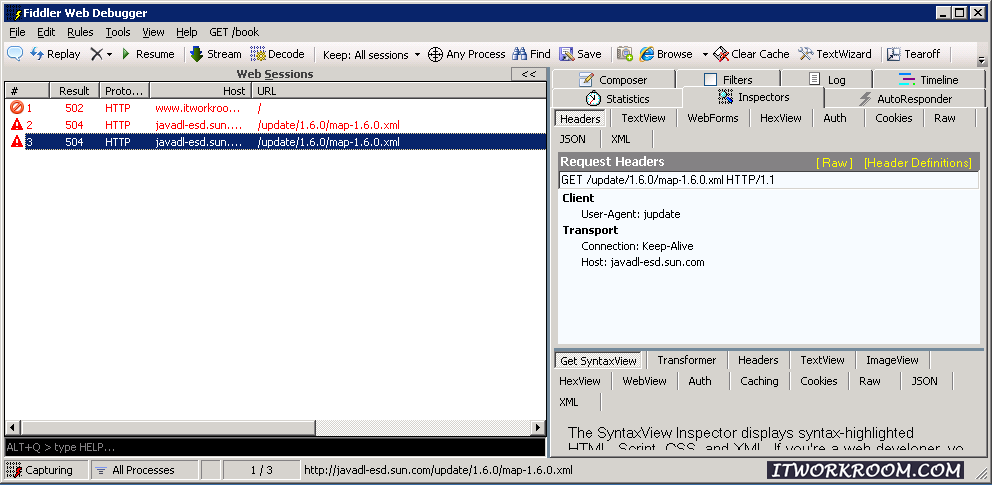Switch to the Inspectors tab
The width and height of the screenshot is (992, 485).
tap(753, 97)
